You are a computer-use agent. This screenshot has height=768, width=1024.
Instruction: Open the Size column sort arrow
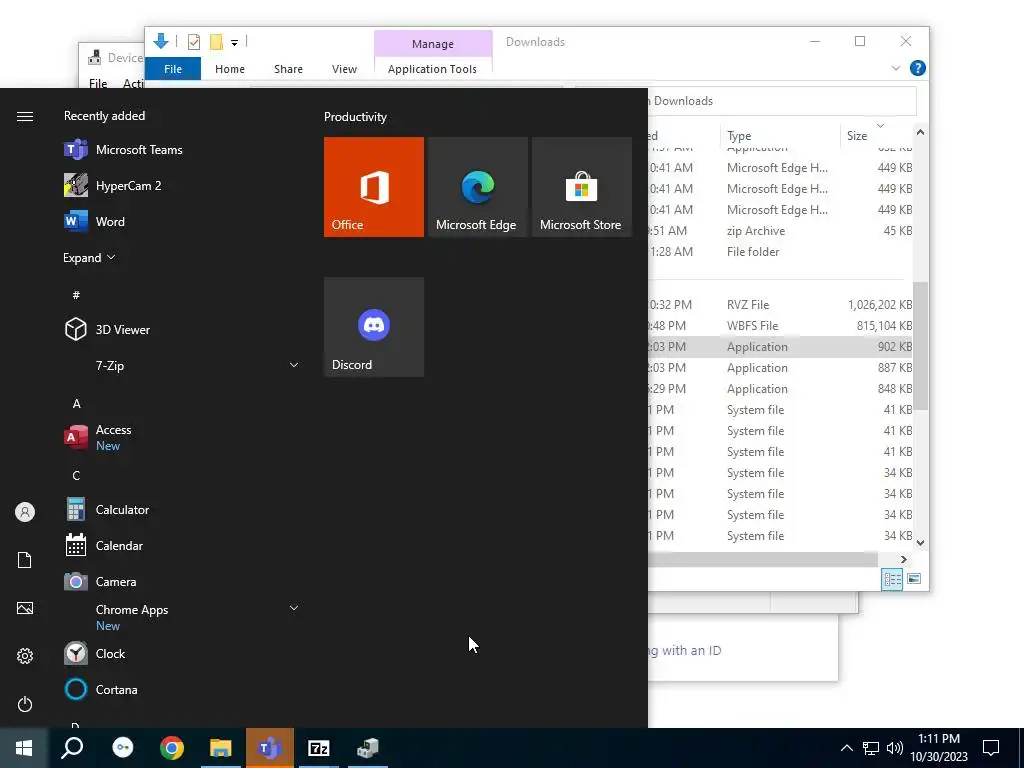[880, 125]
